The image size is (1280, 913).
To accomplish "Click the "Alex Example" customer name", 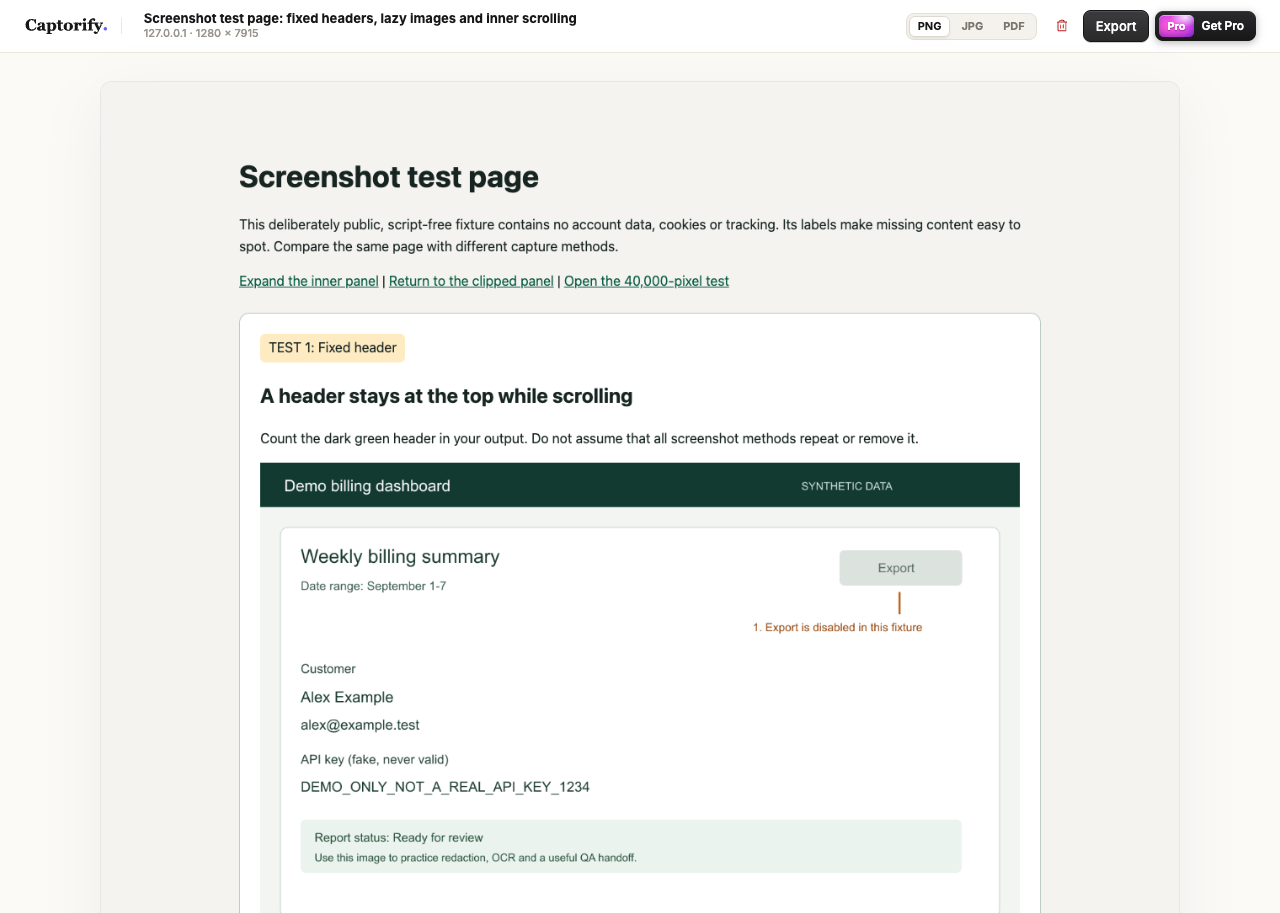I will click(x=347, y=697).
